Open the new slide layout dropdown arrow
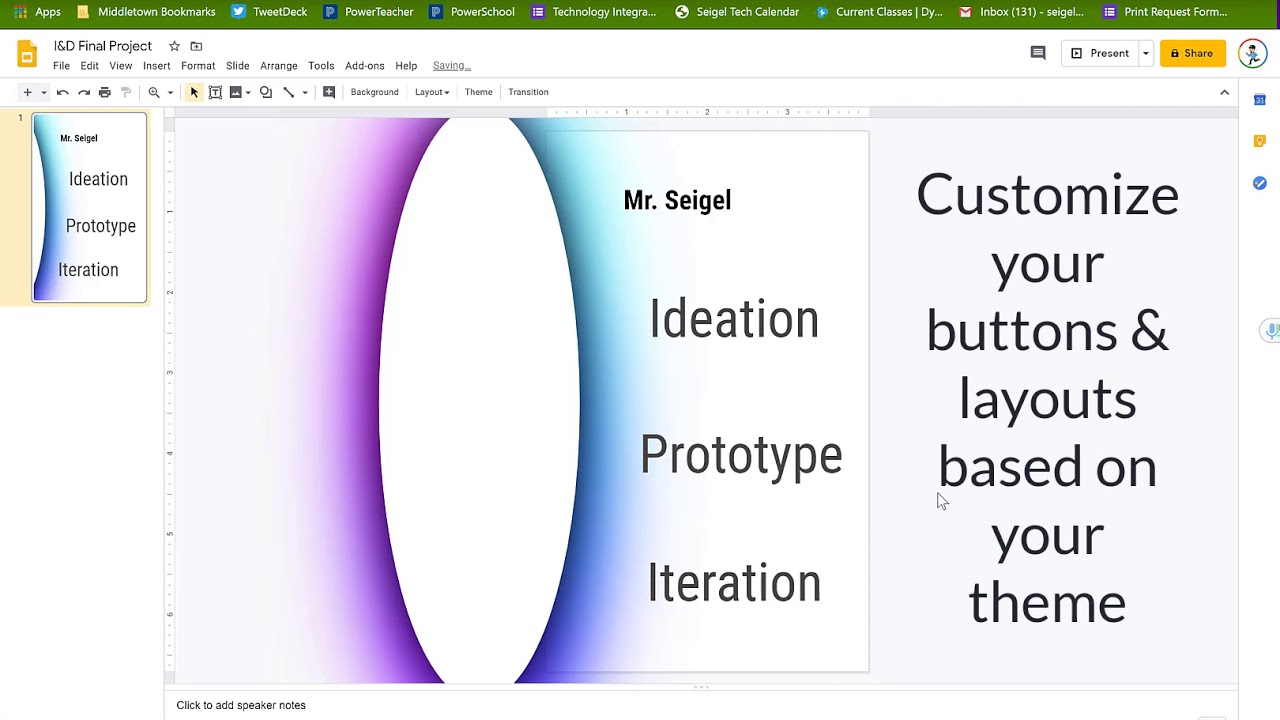Image resolution: width=1280 pixels, height=720 pixels. pos(43,92)
